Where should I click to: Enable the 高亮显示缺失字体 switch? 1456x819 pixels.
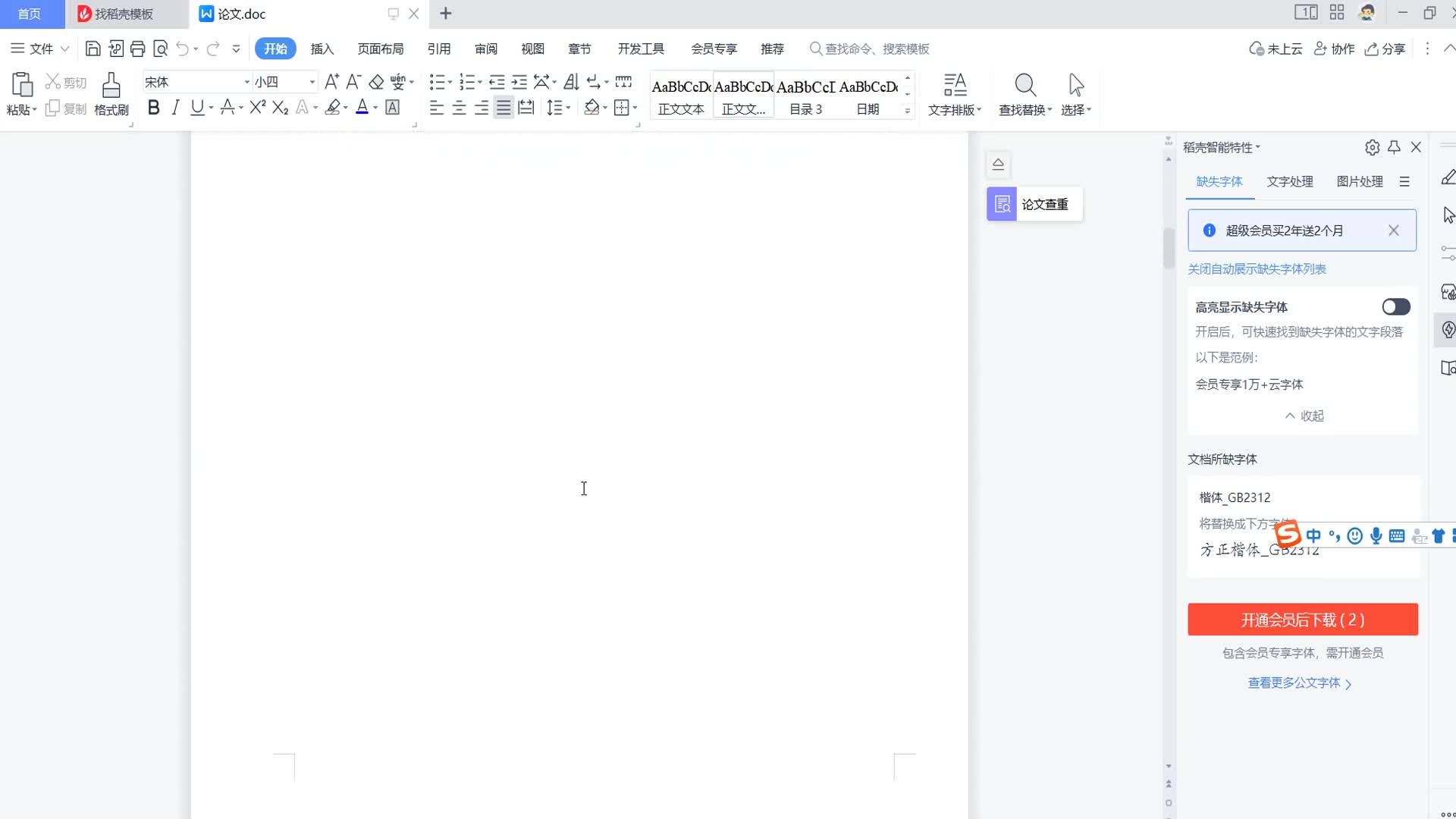(x=1395, y=307)
